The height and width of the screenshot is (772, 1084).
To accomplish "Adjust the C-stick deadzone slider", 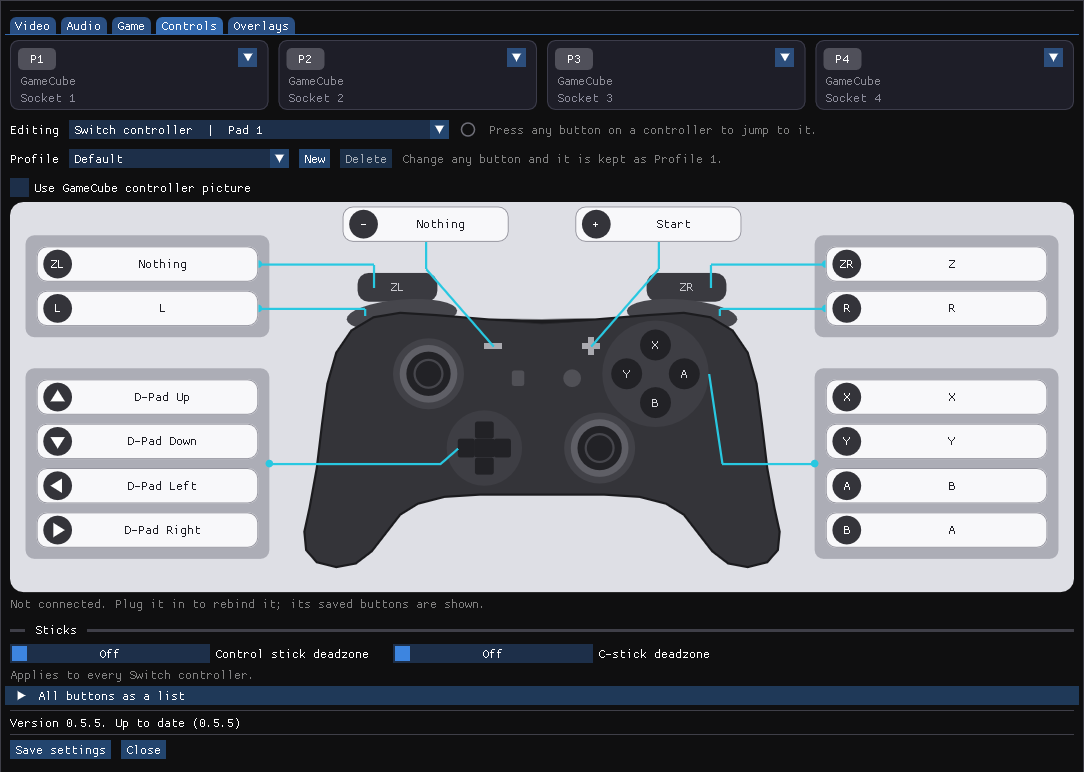I will click(x=493, y=654).
